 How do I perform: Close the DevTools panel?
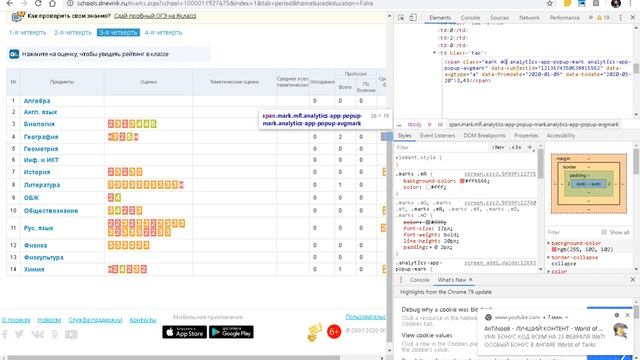click(633, 18)
